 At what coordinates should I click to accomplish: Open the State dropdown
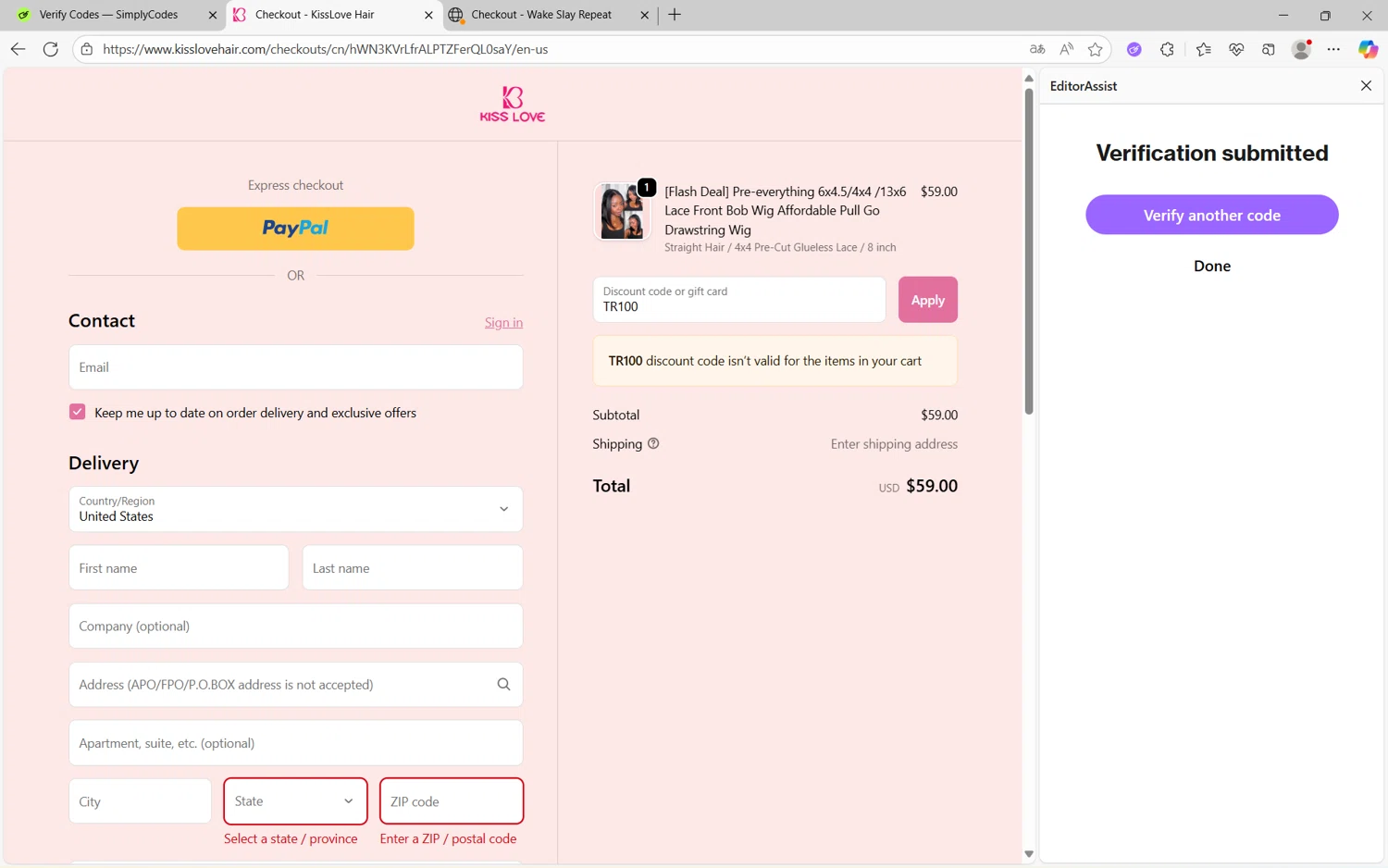click(x=295, y=801)
